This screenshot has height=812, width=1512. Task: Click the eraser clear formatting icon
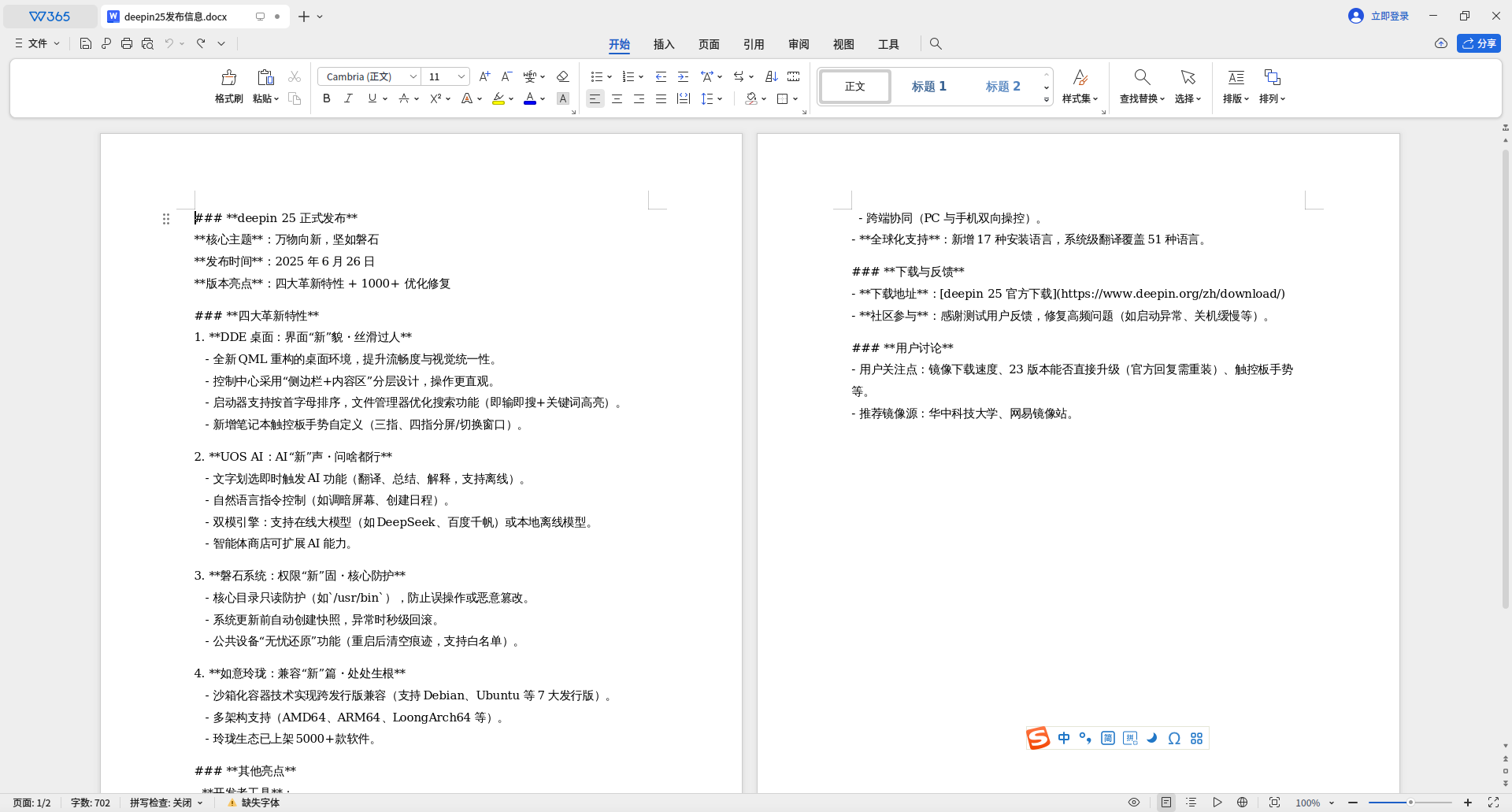pos(562,76)
